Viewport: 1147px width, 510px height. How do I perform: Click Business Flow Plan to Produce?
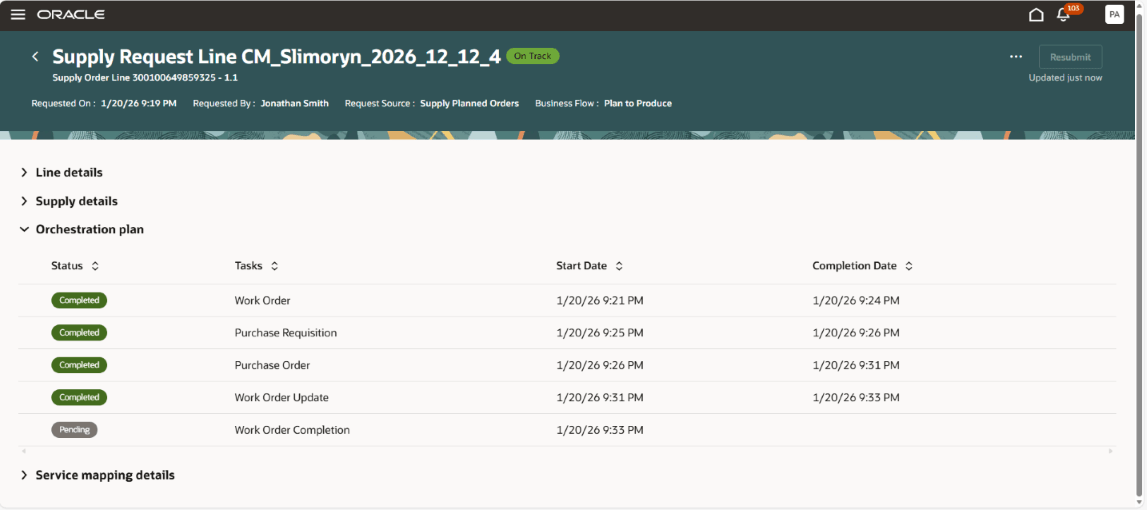coord(603,103)
